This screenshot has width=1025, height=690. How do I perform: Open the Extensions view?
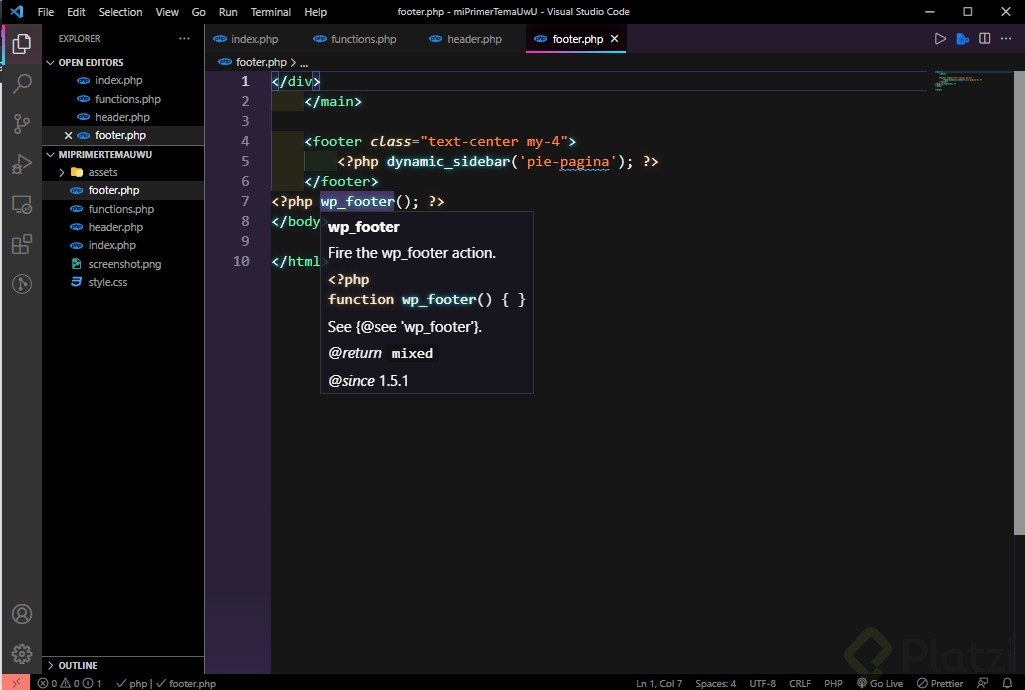[x=21, y=244]
